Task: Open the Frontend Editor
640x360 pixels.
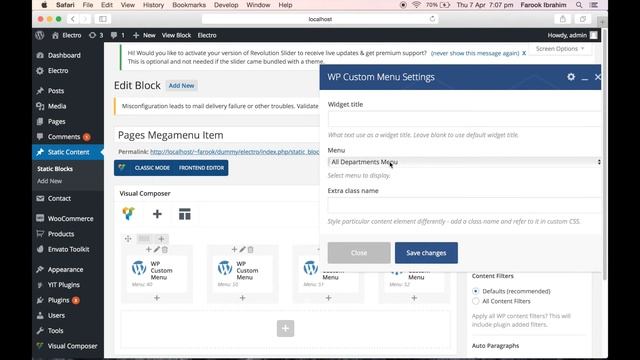Action: click(x=201, y=168)
